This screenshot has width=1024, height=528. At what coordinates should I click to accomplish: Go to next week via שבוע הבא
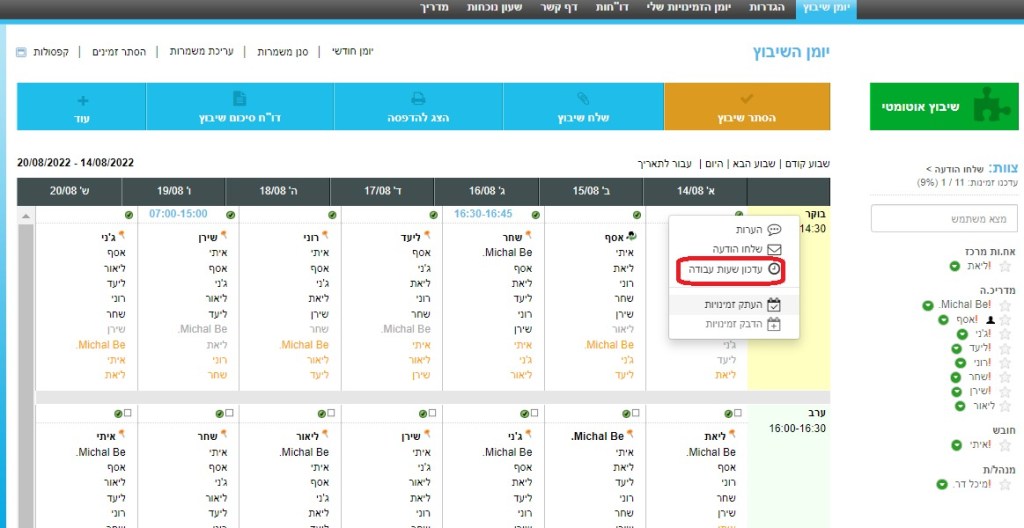(x=752, y=163)
